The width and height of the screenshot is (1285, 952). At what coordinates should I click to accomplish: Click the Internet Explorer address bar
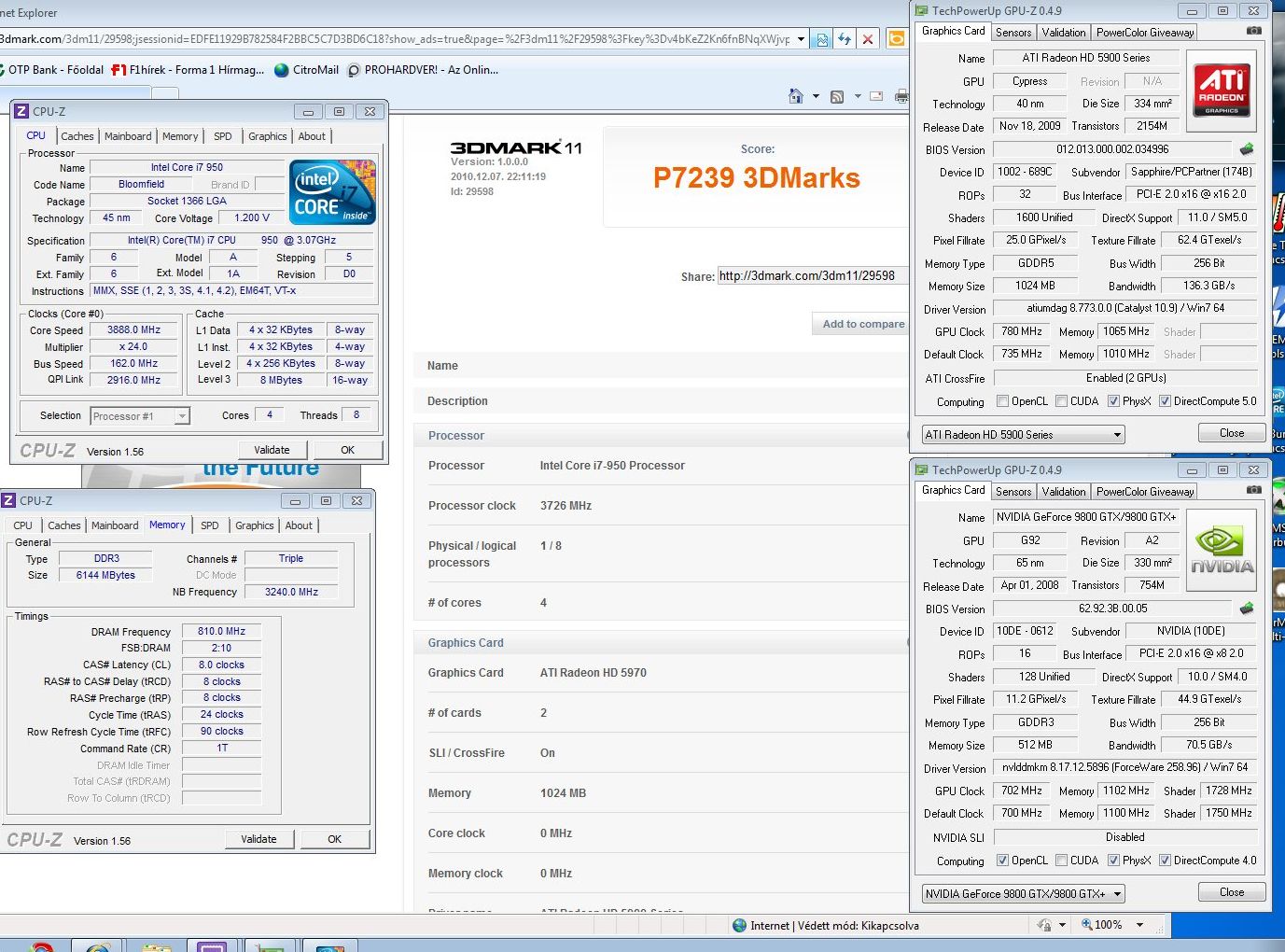[x=397, y=39]
